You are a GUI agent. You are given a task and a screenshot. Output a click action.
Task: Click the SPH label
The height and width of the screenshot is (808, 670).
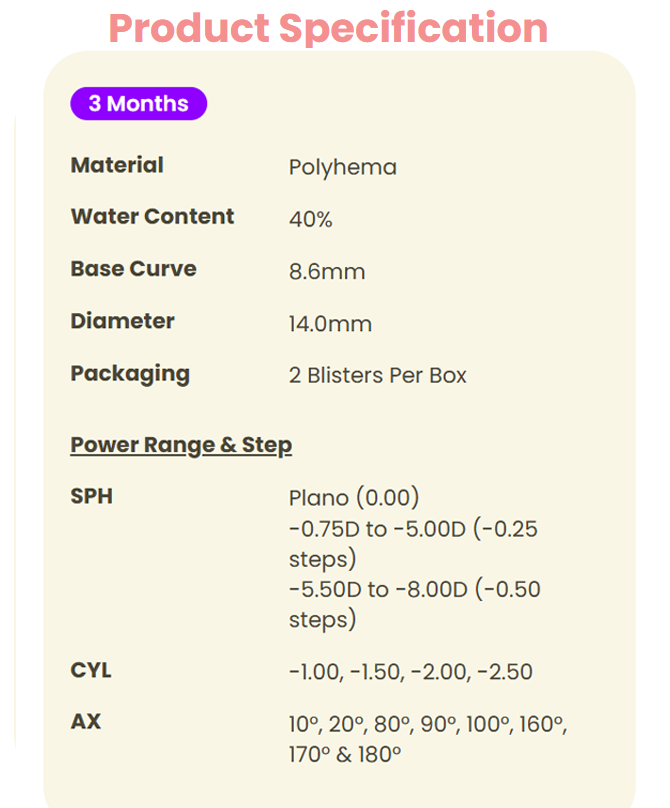(x=91, y=496)
